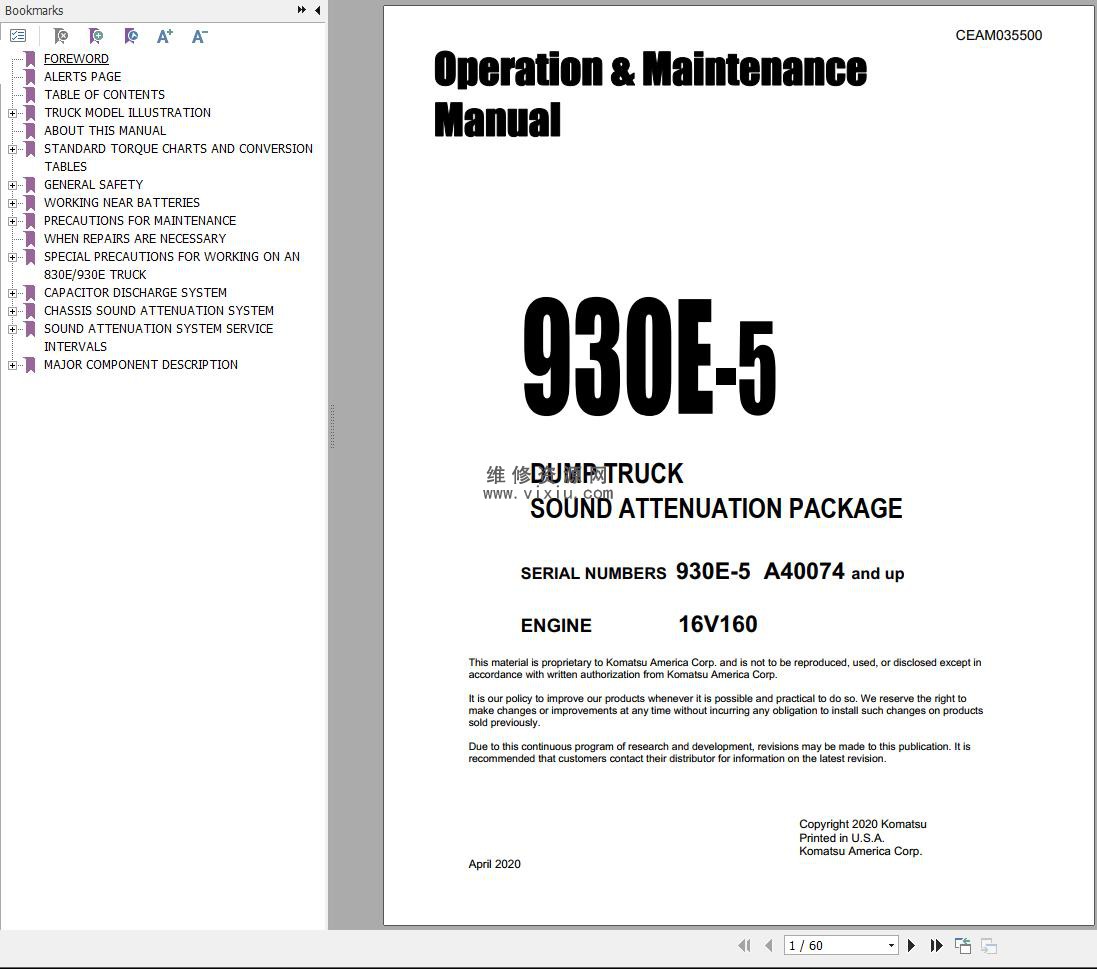
Task: Click Copyright 2020 Komatsu line
Action: click(863, 824)
